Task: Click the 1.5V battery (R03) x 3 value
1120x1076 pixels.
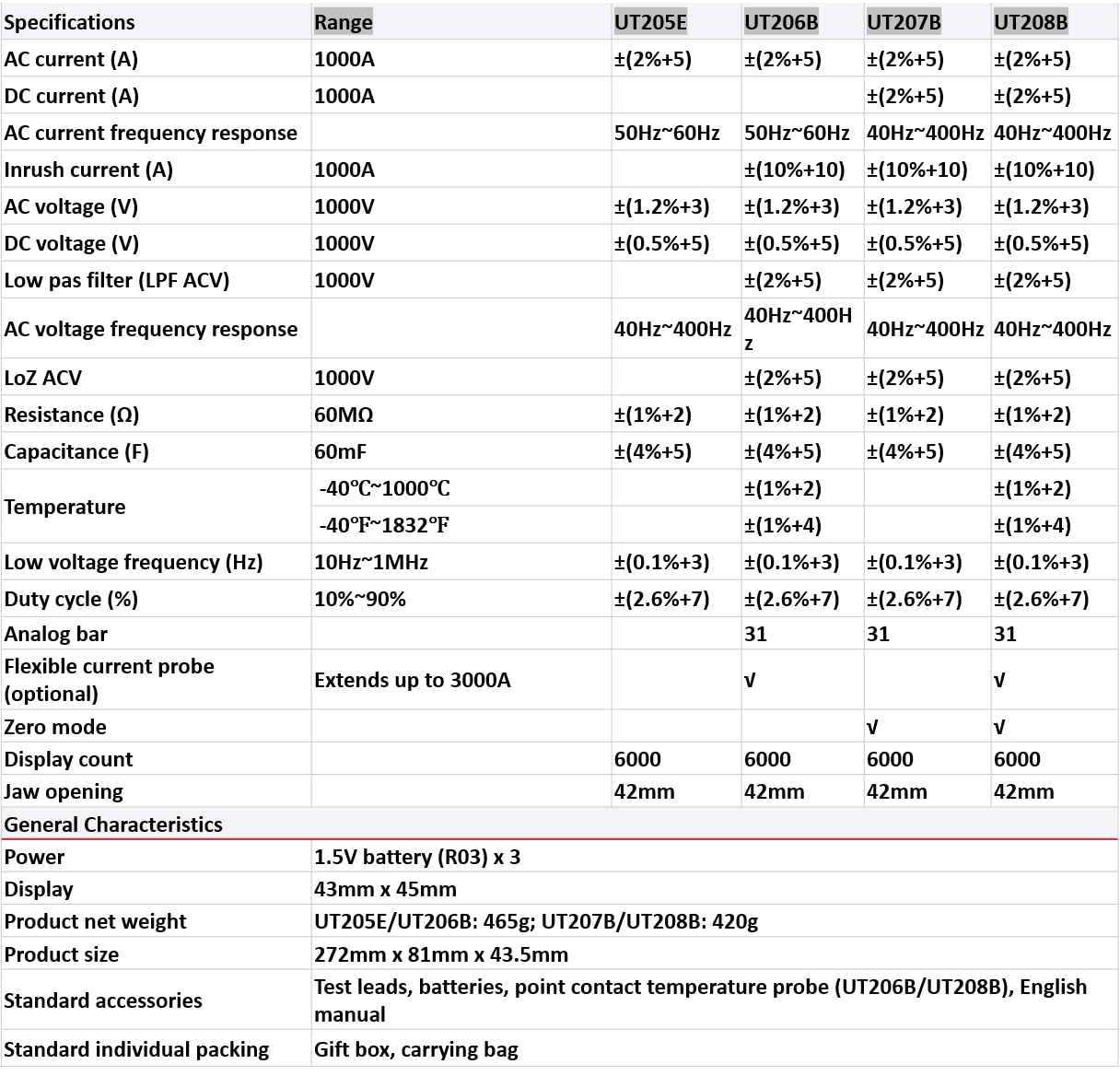Action: [x=417, y=857]
